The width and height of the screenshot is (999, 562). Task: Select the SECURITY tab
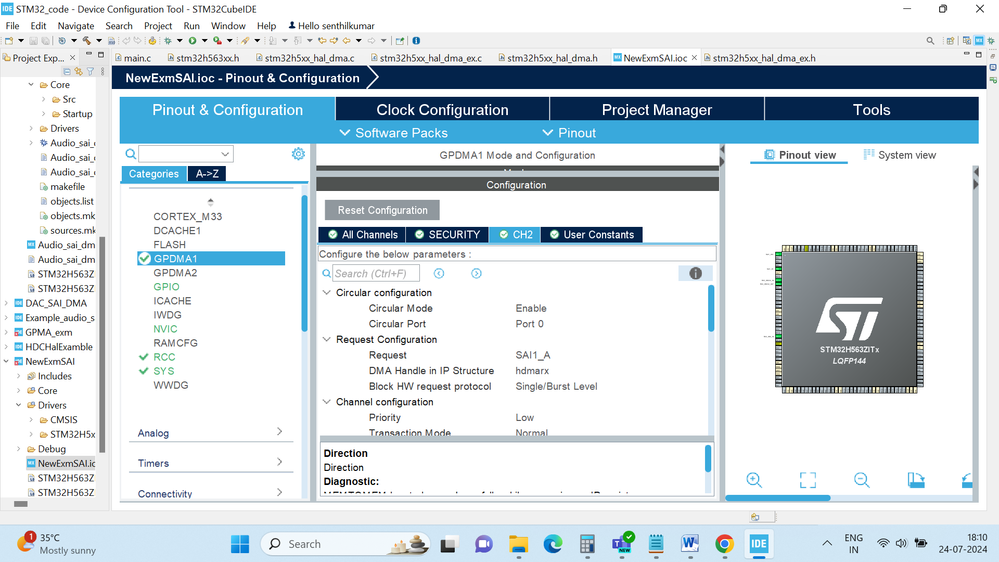tap(447, 234)
